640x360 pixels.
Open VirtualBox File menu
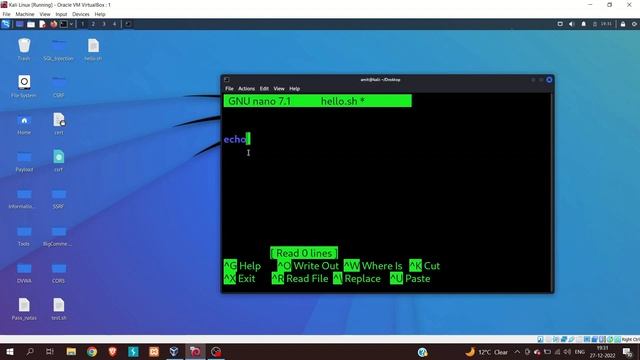[6, 14]
